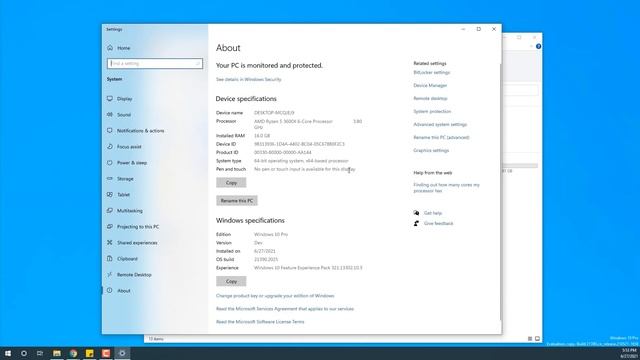Open Microsoft Software License Terms link
640x360 pixels.
[x=260, y=322]
